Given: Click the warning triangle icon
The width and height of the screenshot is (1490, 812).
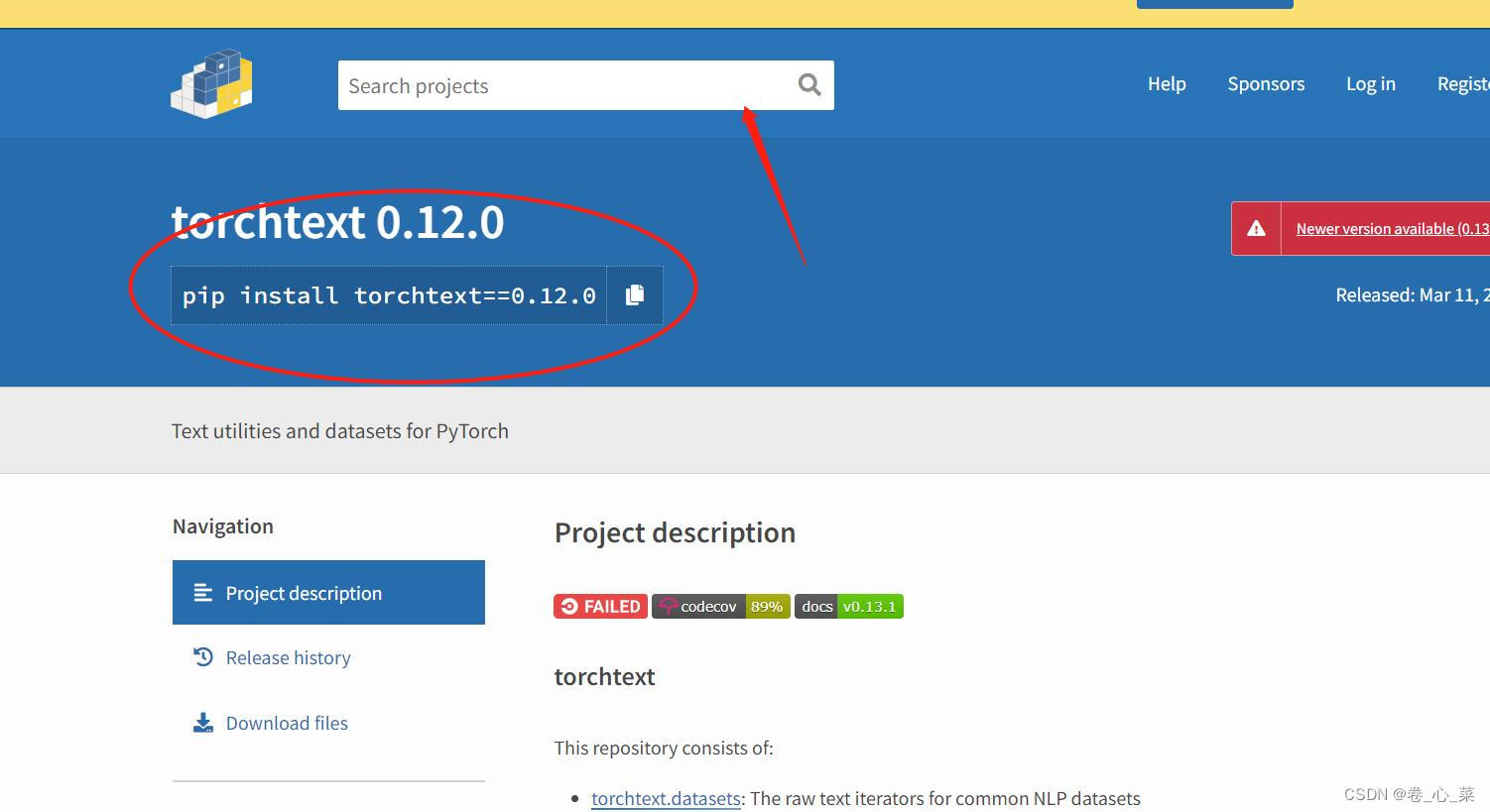Looking at the screenshot, I should [1256, 229].
